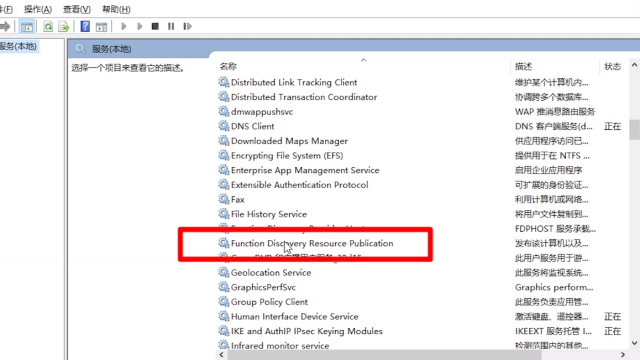The height and width of the screenshot is (360, 640).
Task: Select Extensible Authentication Protocol service
Action: point(299,185)
